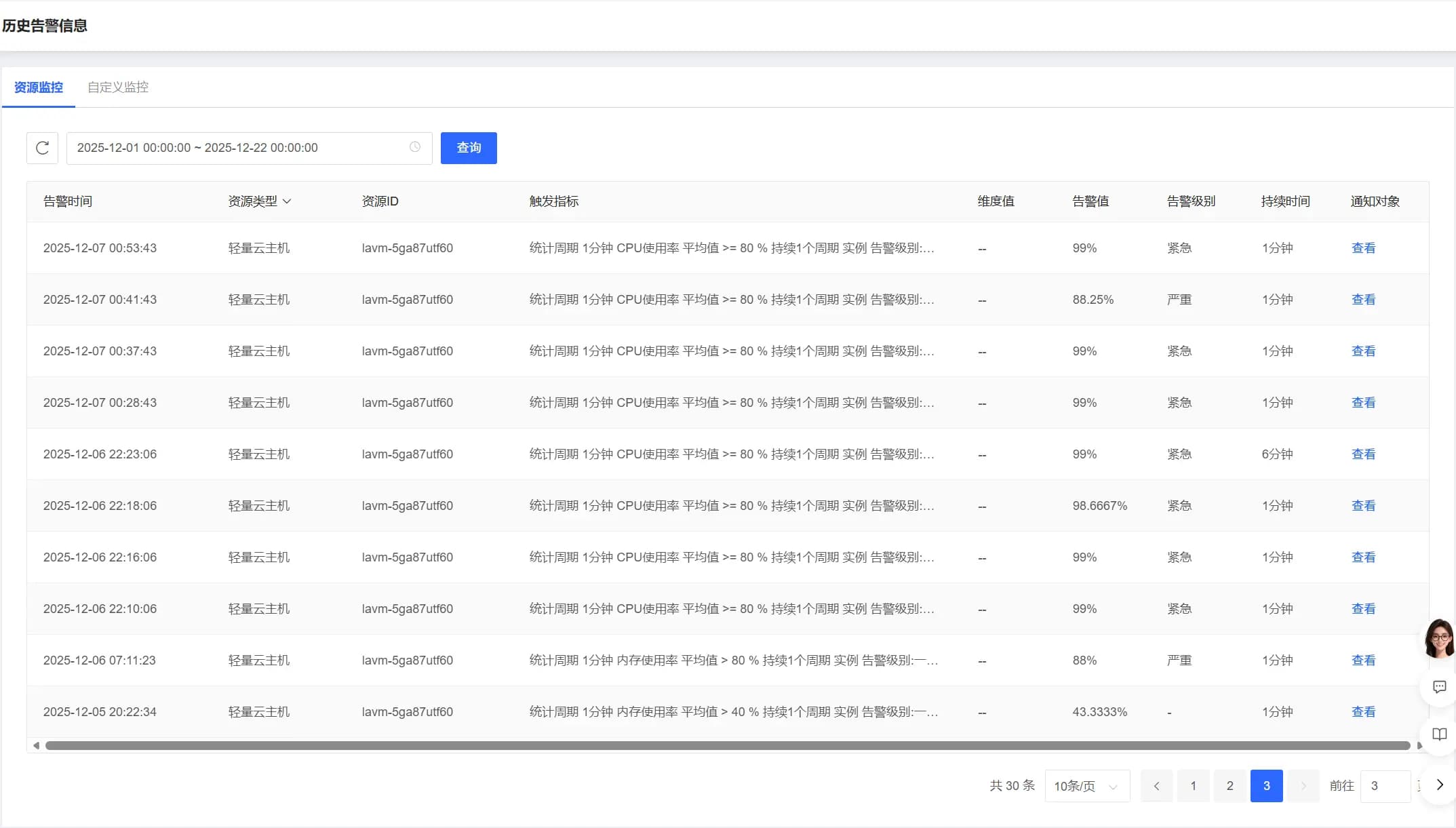Switch to the 自定义监控 tab
Image resolution: width=1456 pixels, height=828 pixels.
(x=118, y=87)
